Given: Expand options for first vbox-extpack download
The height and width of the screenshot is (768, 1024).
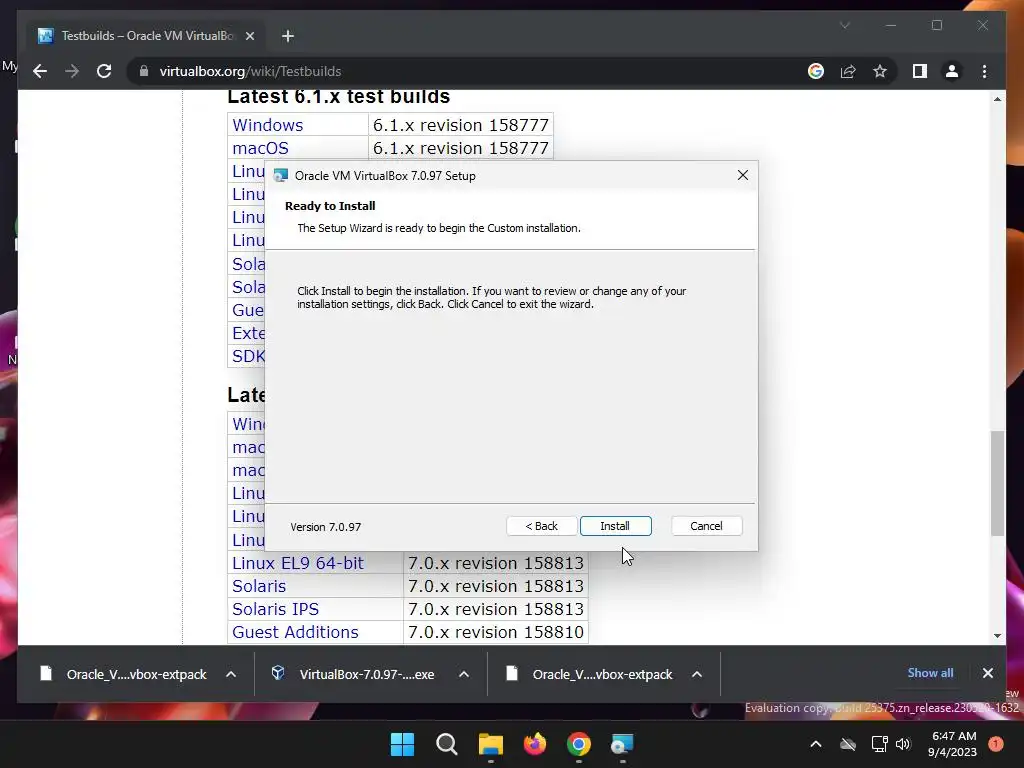Looking at the screenshot, I should pyautogui.click(x=231, y=674).
